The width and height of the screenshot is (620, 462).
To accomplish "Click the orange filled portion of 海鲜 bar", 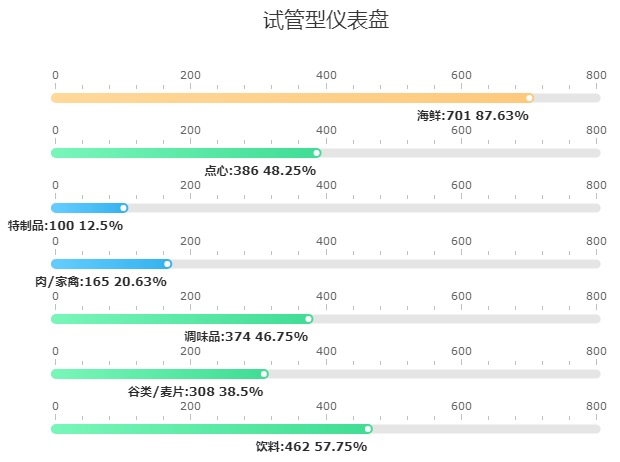I will (290, 98).
